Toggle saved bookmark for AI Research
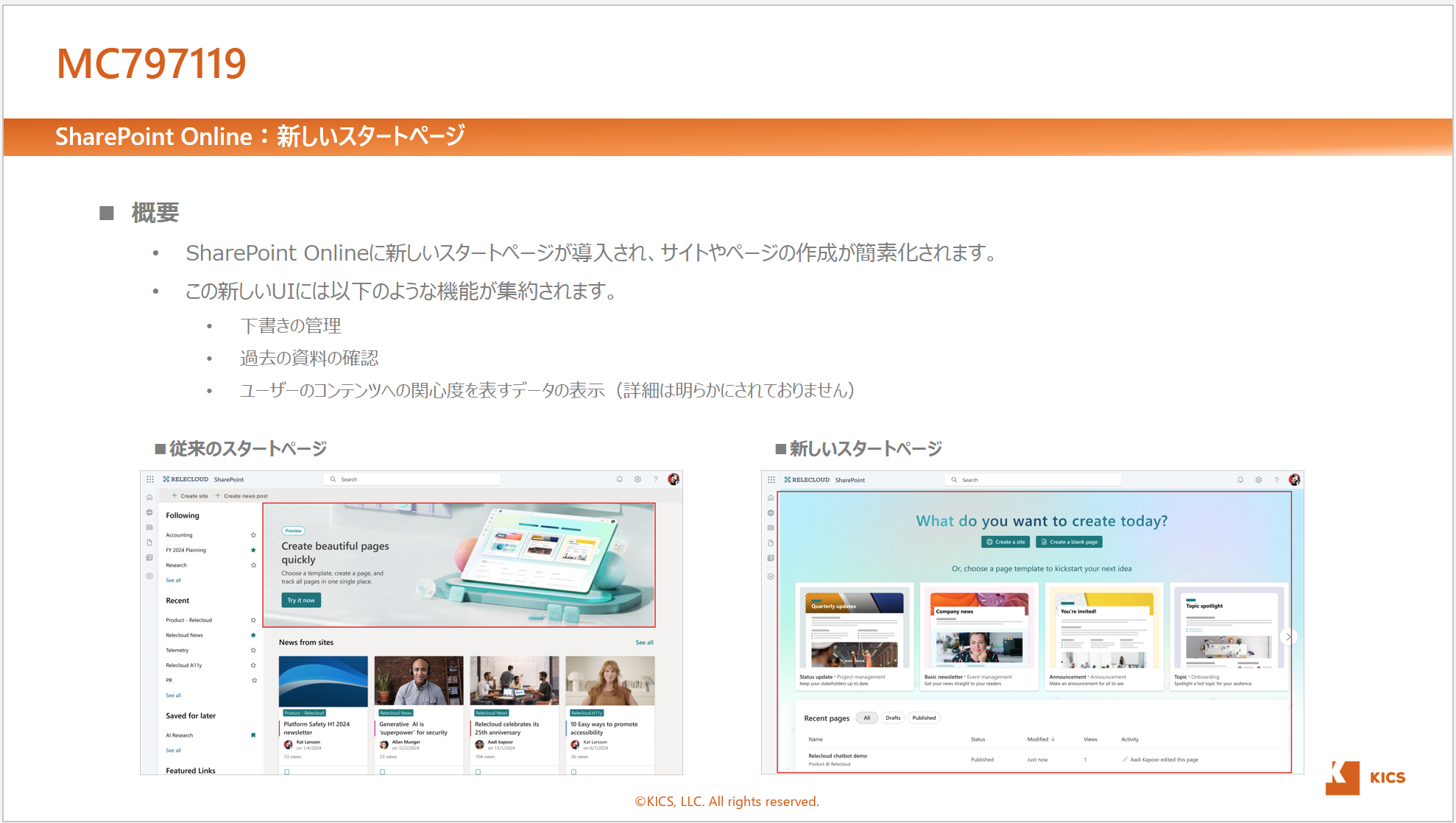This screenshot has width=1456, height=823. (253, 735)
